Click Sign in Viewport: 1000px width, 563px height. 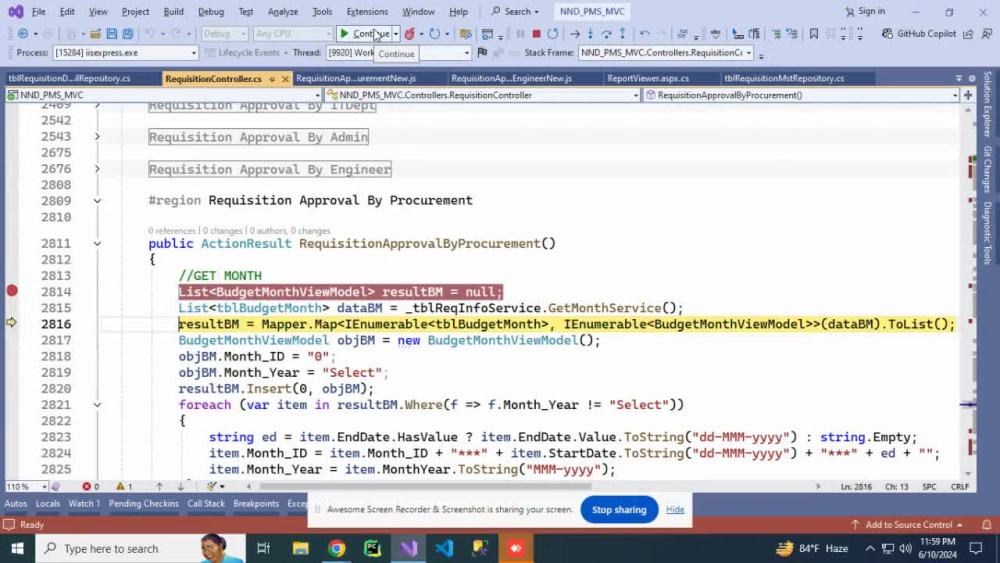point(865,11)
